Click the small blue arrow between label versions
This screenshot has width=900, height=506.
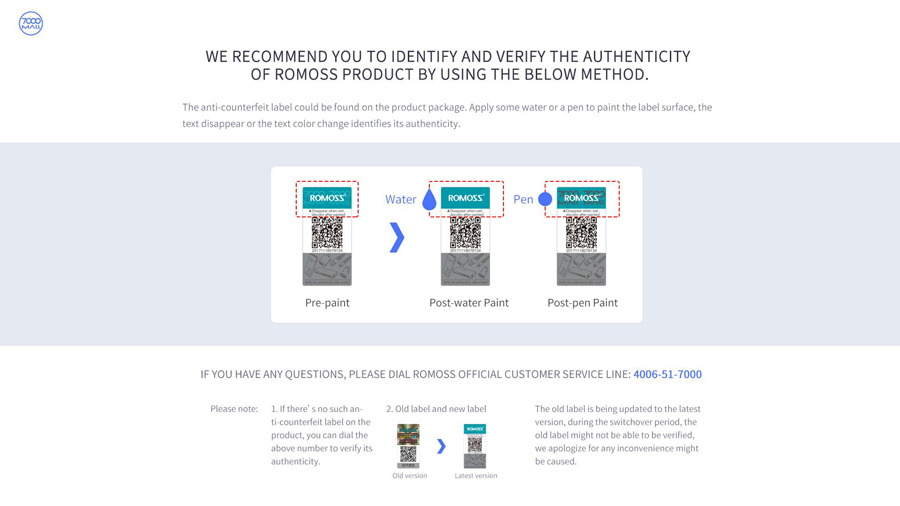[441, 446]
